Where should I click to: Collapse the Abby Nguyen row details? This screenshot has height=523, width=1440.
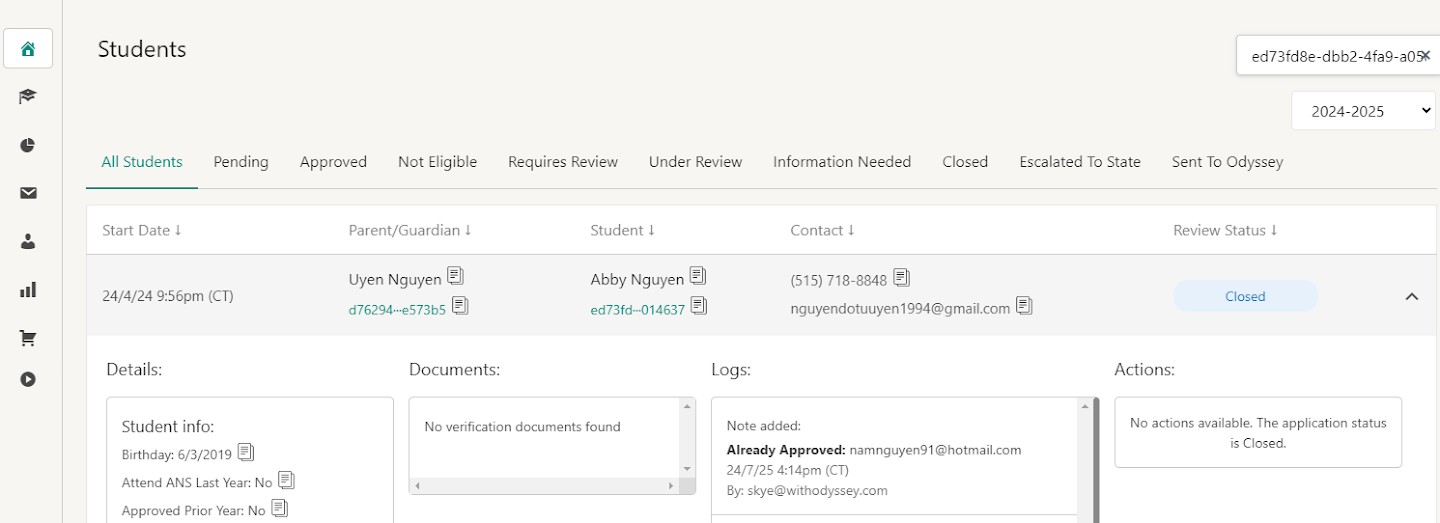pyautogui.click(x=1412, y=296)
